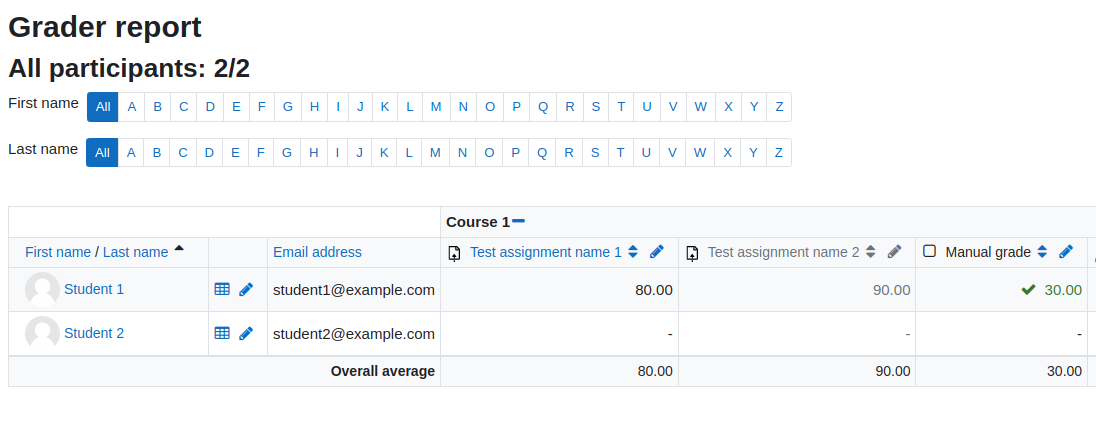1096x428 pixels.
Task: Sort by Test assignment name 2 arrows
Action: point(870,252)
